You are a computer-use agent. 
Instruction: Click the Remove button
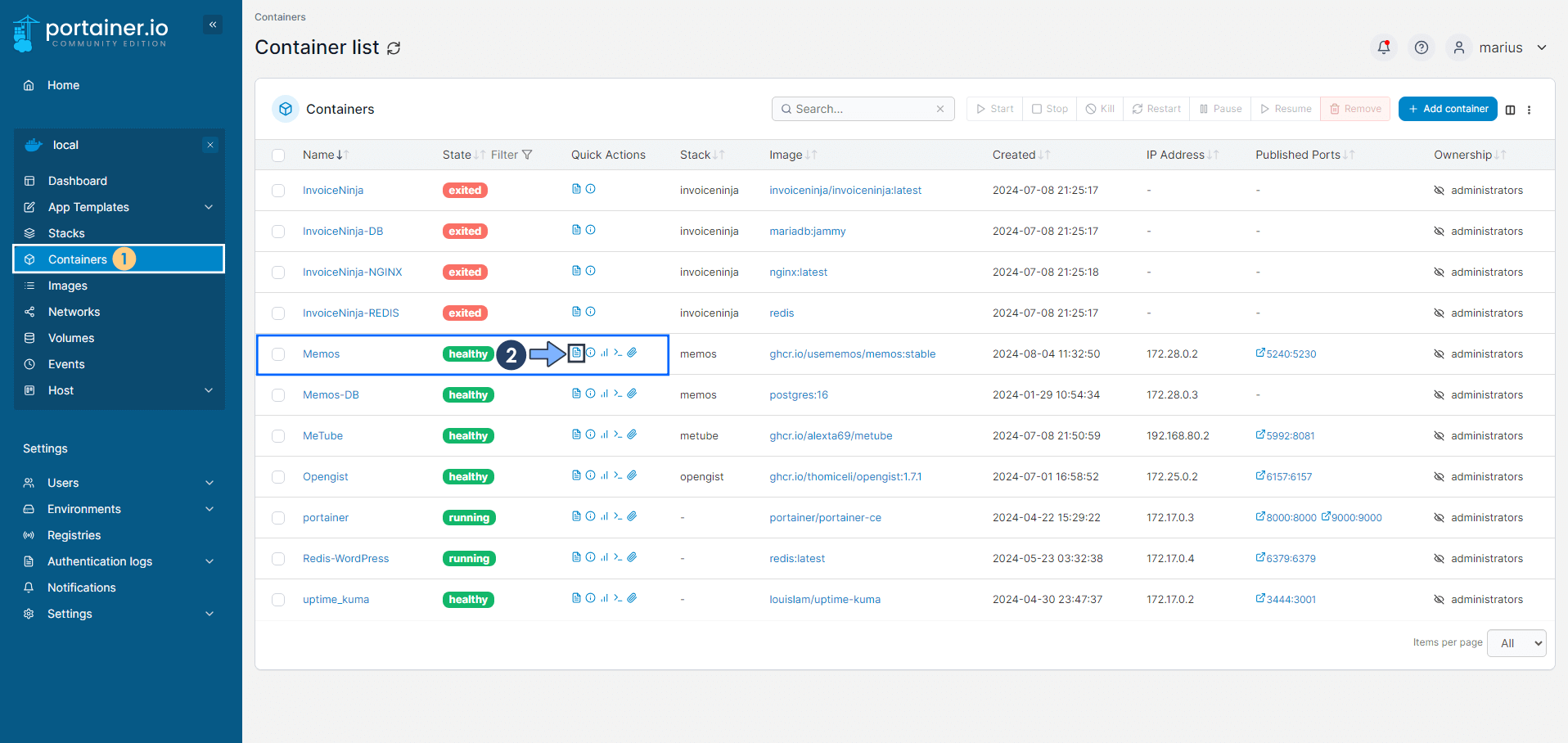[x=1355, y=109]
